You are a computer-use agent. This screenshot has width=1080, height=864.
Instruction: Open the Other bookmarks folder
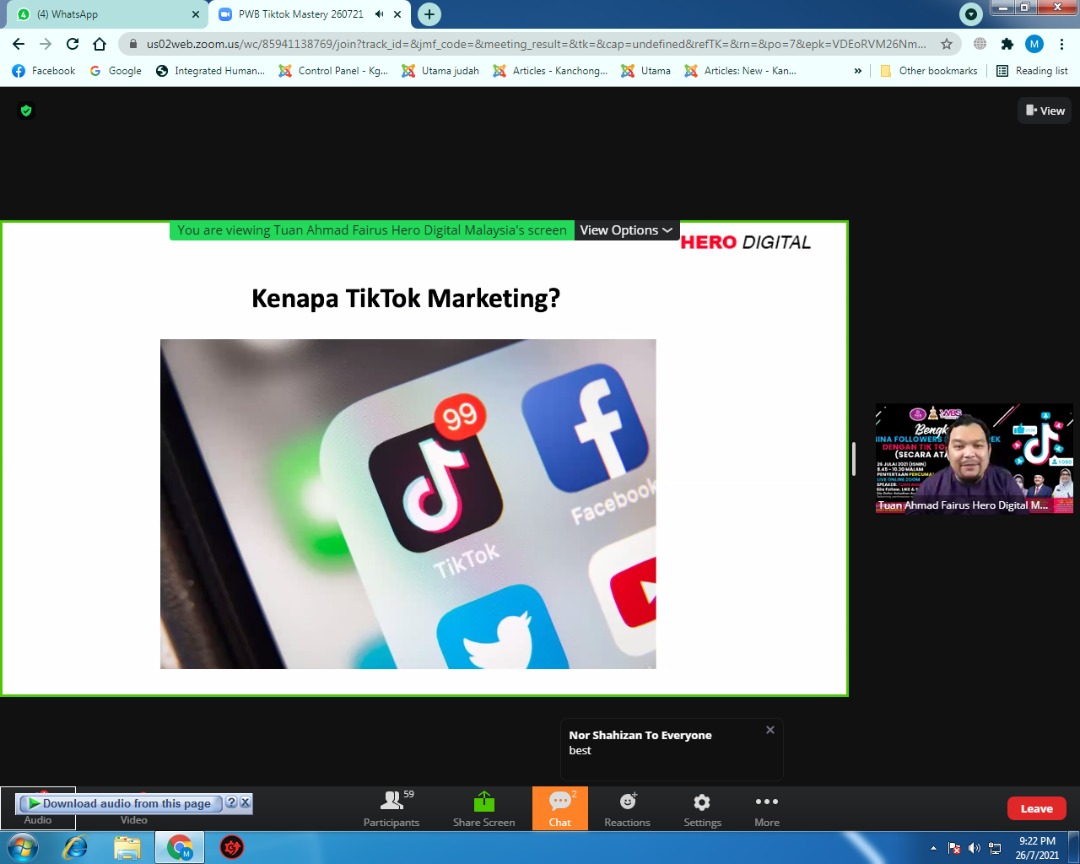(928, 71)
